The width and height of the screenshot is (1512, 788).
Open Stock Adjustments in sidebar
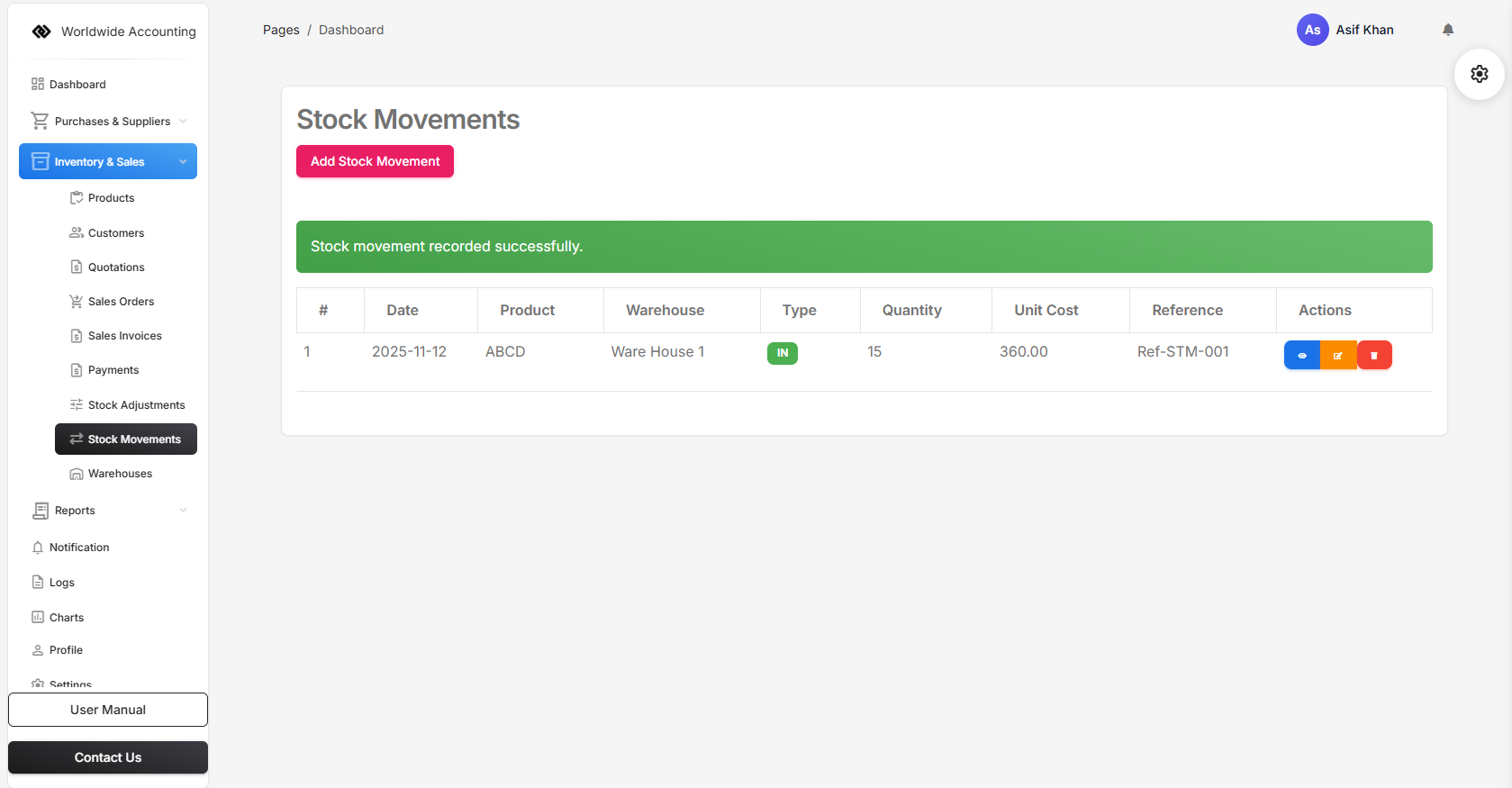pyautogui.click(x=136, y=405)
